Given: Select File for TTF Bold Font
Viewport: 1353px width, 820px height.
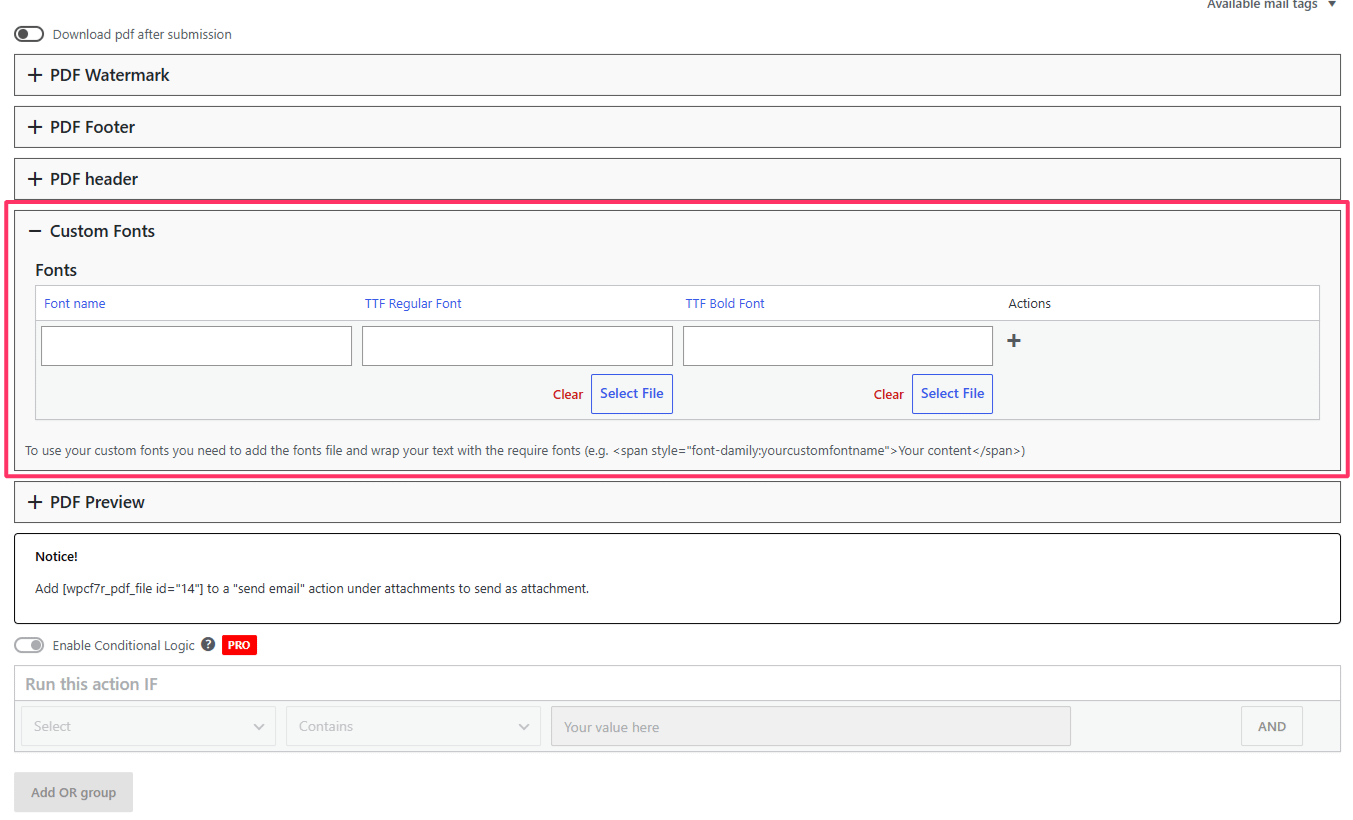Looking at the screenshot, I should pyautogui.click(x=952, y=394).
